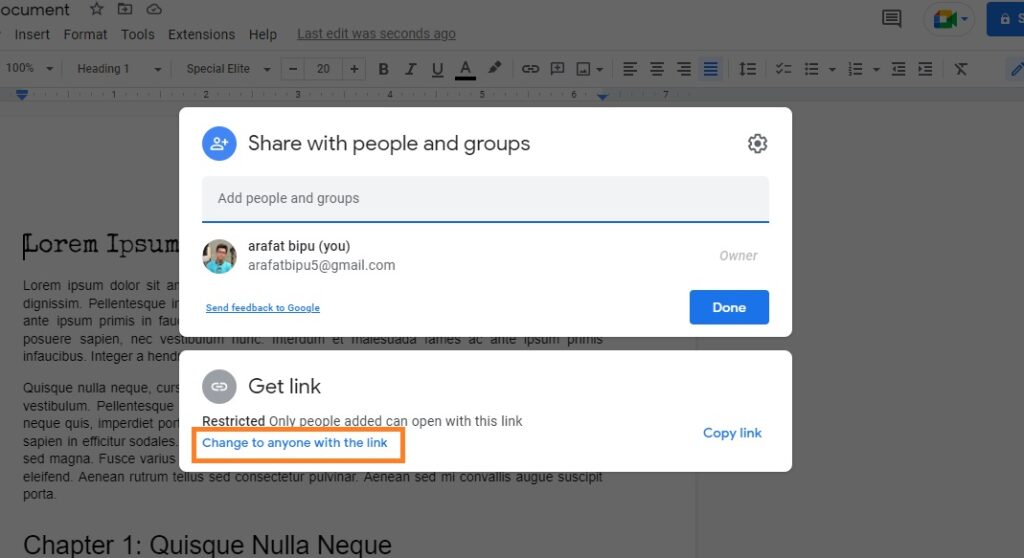
Task: Click the add comment icon
Action: point(557,69)
